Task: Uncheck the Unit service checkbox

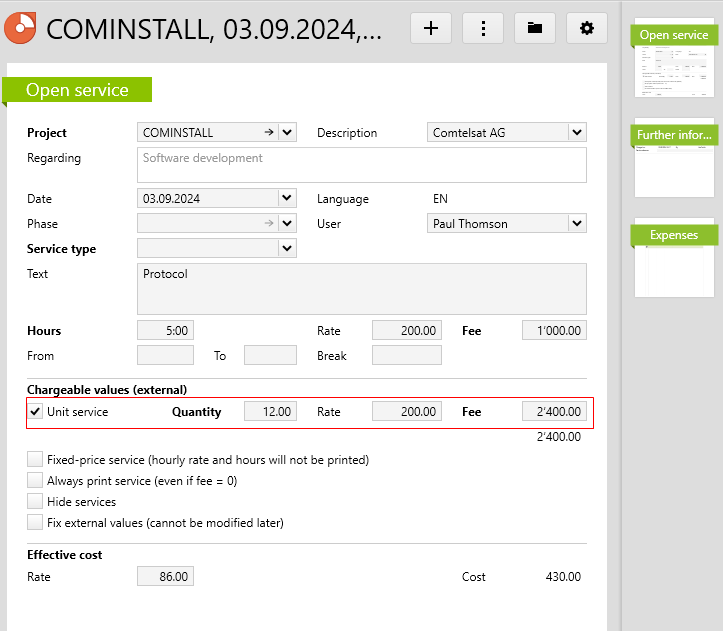Action: 36,412
